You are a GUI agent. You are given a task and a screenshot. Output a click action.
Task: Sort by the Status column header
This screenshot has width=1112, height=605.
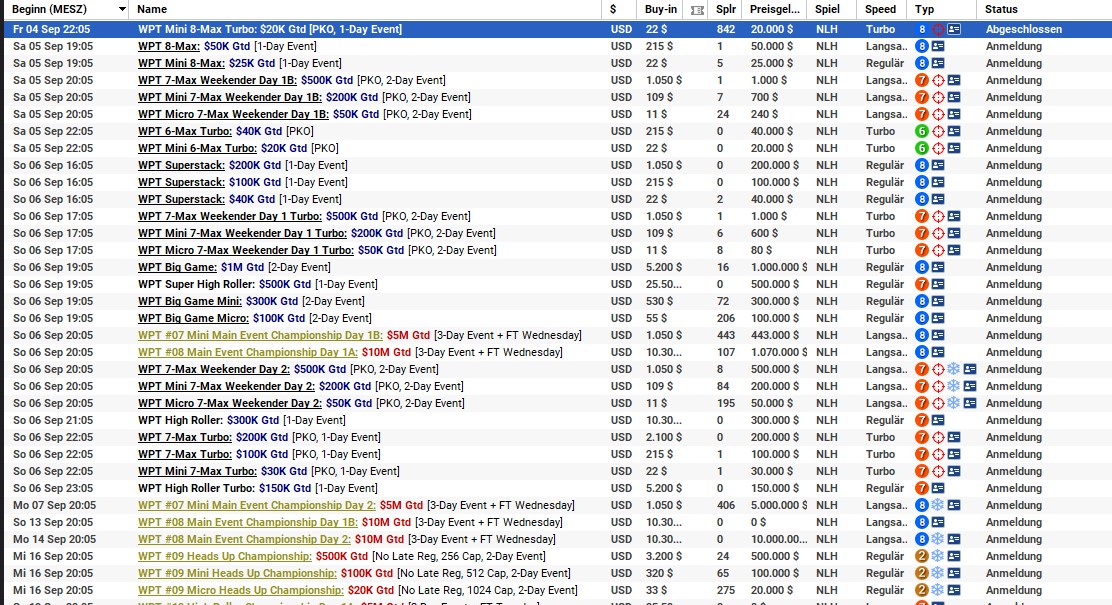[x=1001, y=9]
